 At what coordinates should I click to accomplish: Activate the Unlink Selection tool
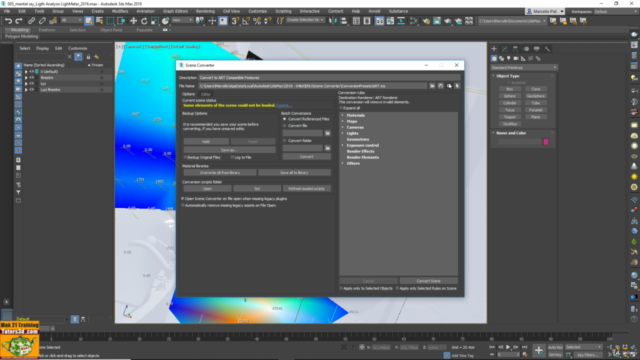42,21
